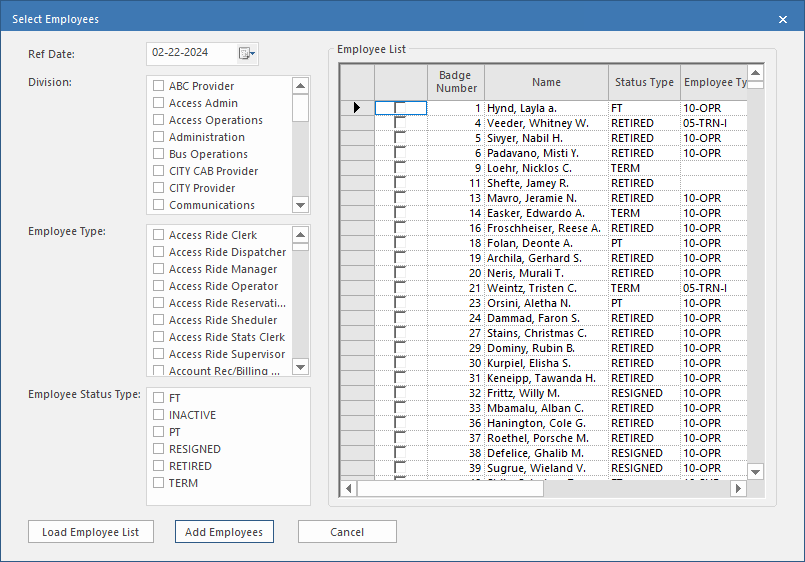Close the Select Employees dialog
The height and width of the screenshot is (562, 805).
pyautogui.click(x=783, y=19)
